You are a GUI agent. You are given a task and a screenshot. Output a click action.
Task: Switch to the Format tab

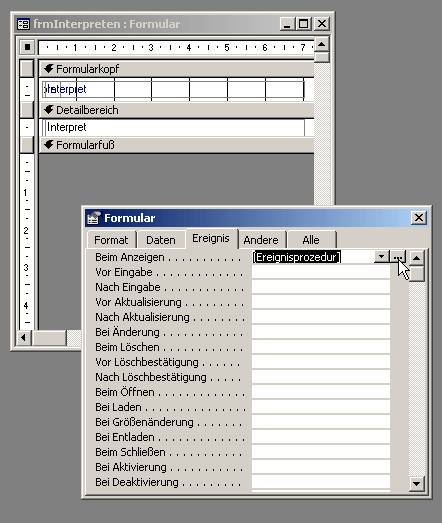(x=111, y=240)
